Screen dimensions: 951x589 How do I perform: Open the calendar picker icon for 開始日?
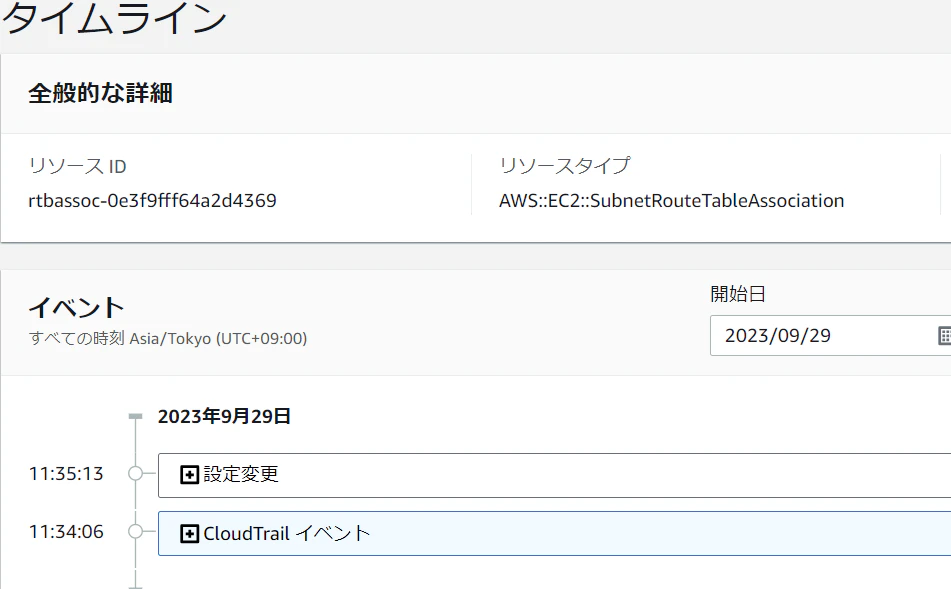pos(944,335)
